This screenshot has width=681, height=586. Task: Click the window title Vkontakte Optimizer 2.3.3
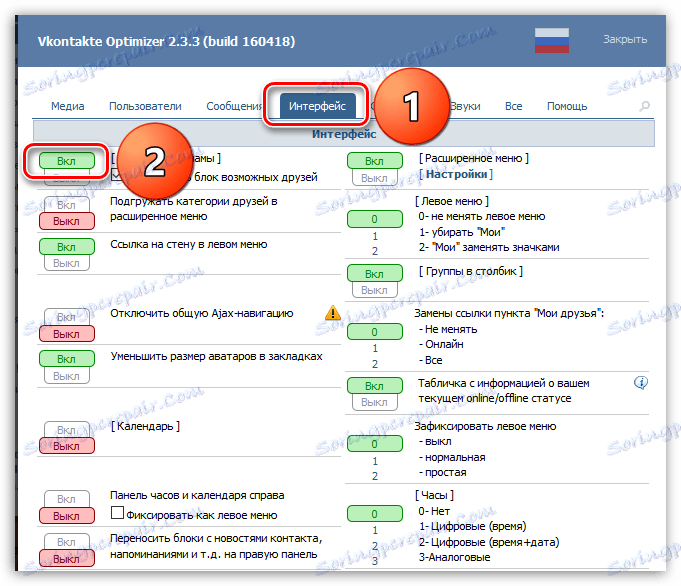166,41
